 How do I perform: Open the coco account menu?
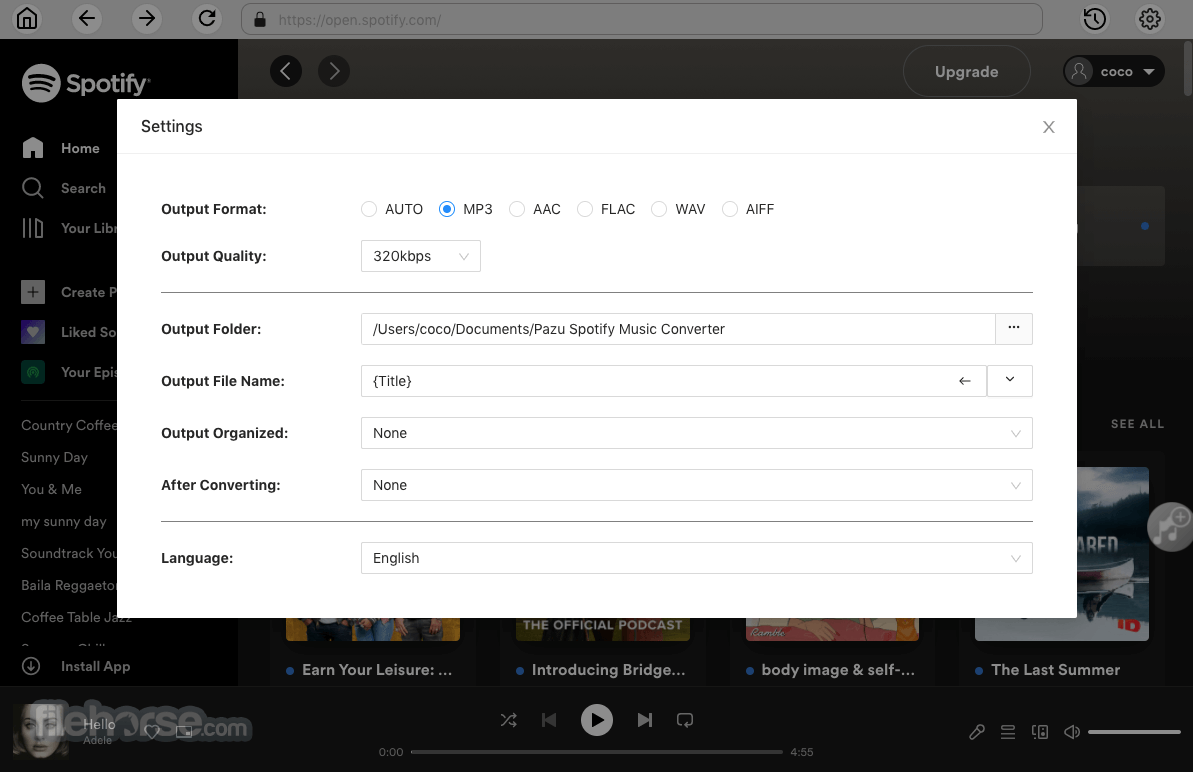(x=1114, y=71)
